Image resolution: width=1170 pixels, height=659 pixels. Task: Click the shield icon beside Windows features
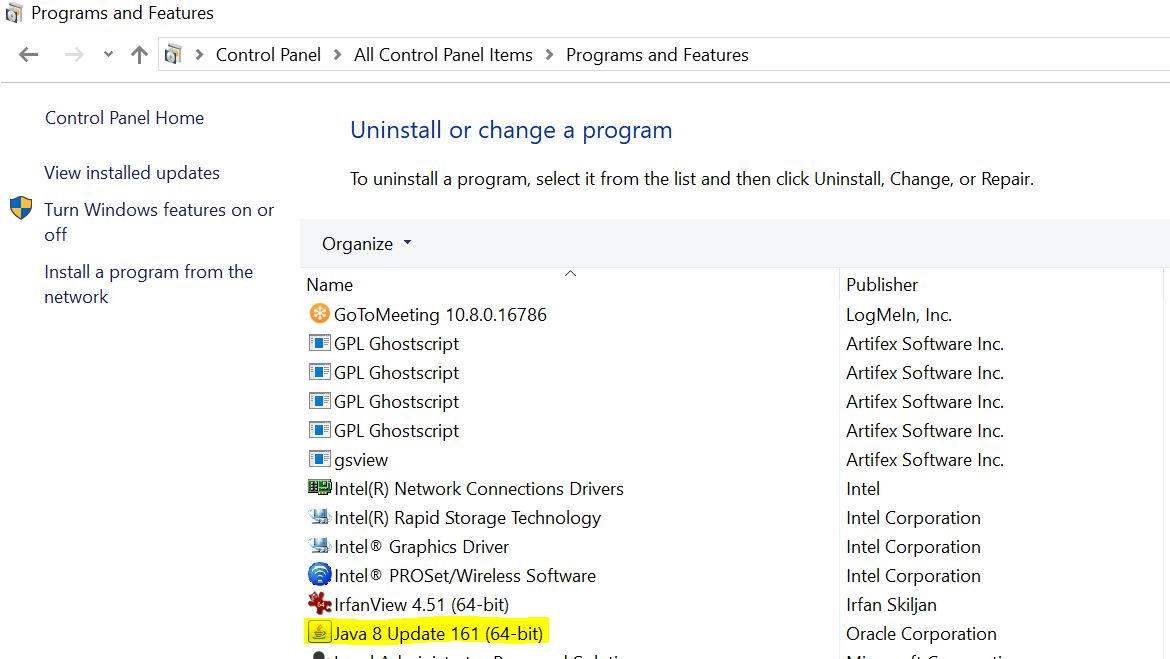tap(21, 208)
